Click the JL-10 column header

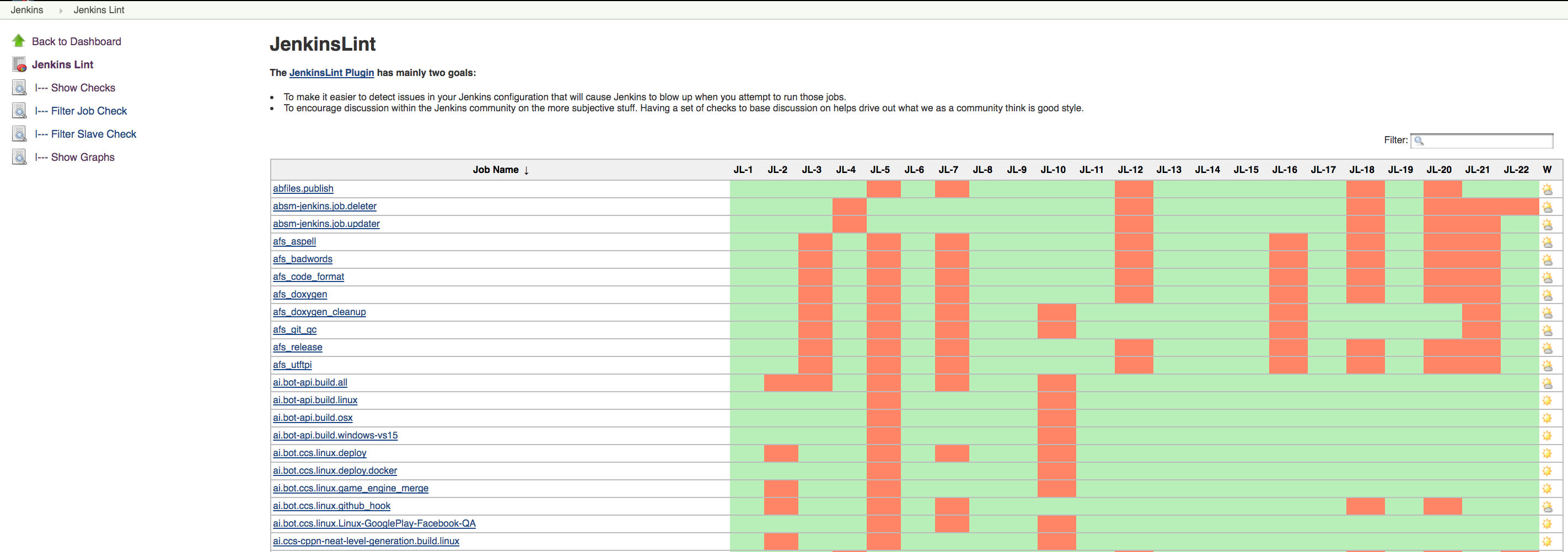(x=1053, y=170)
